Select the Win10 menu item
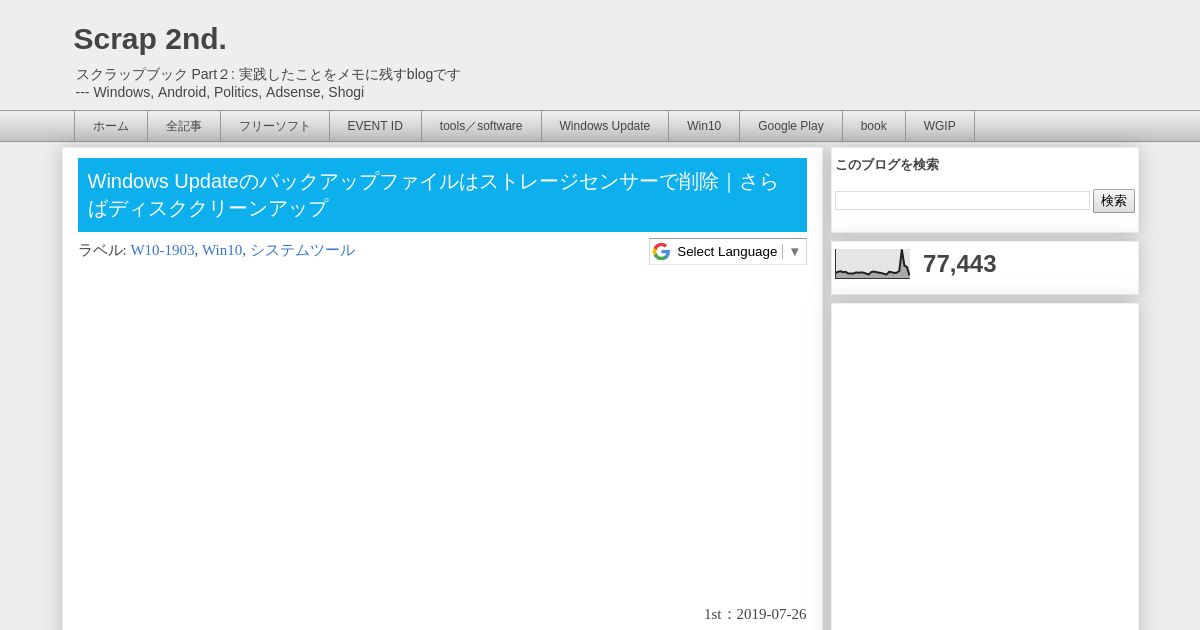This screenshot has height=630, width=1200. pos(704,126)
